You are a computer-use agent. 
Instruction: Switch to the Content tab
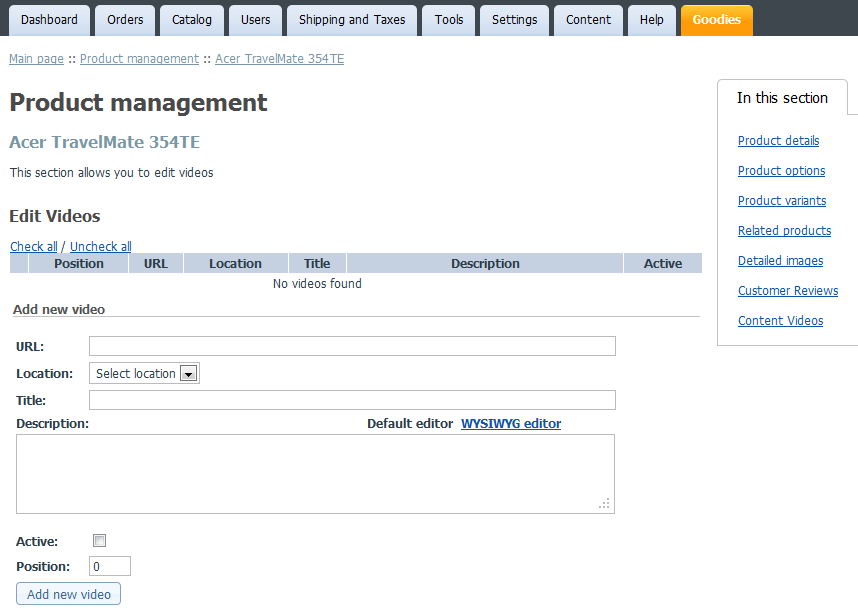pos(588,20)
